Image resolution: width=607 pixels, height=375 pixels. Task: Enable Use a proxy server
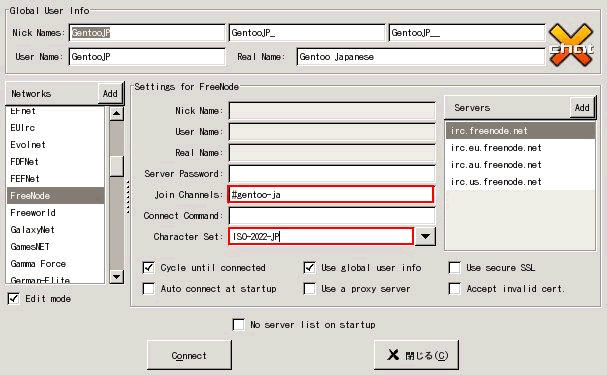309,289
